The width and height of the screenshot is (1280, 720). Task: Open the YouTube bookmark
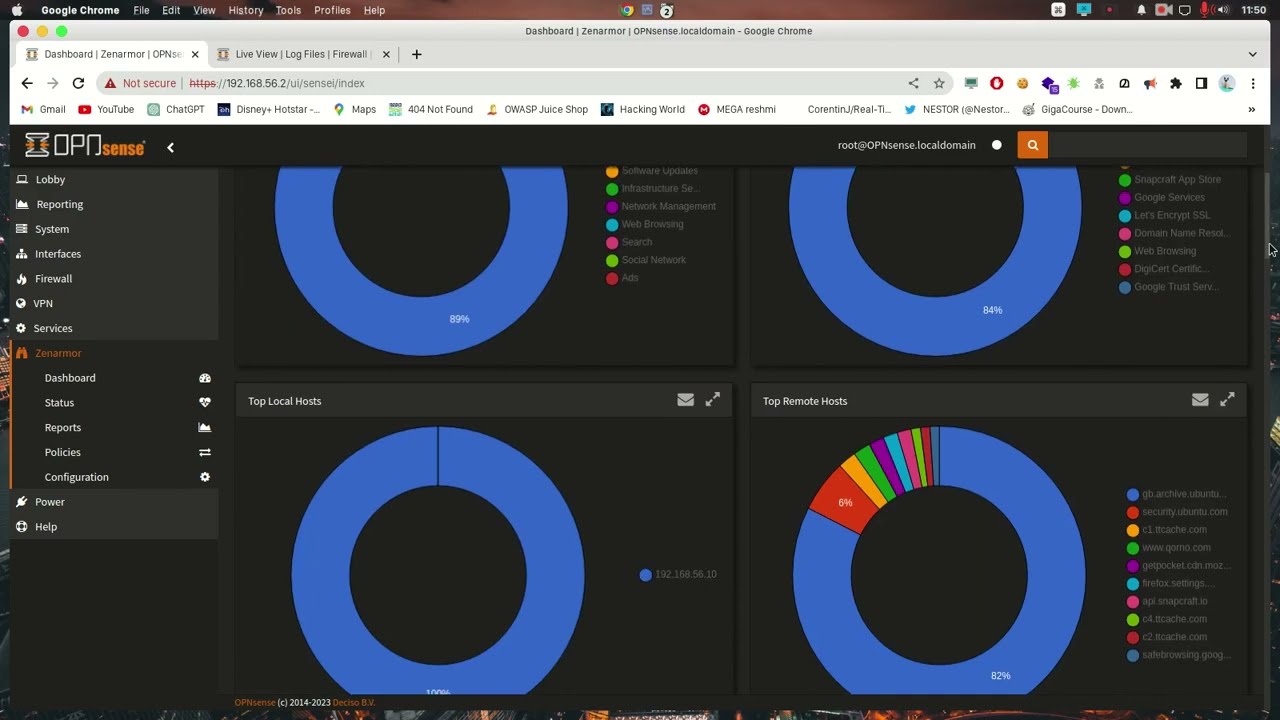(106, 109)
